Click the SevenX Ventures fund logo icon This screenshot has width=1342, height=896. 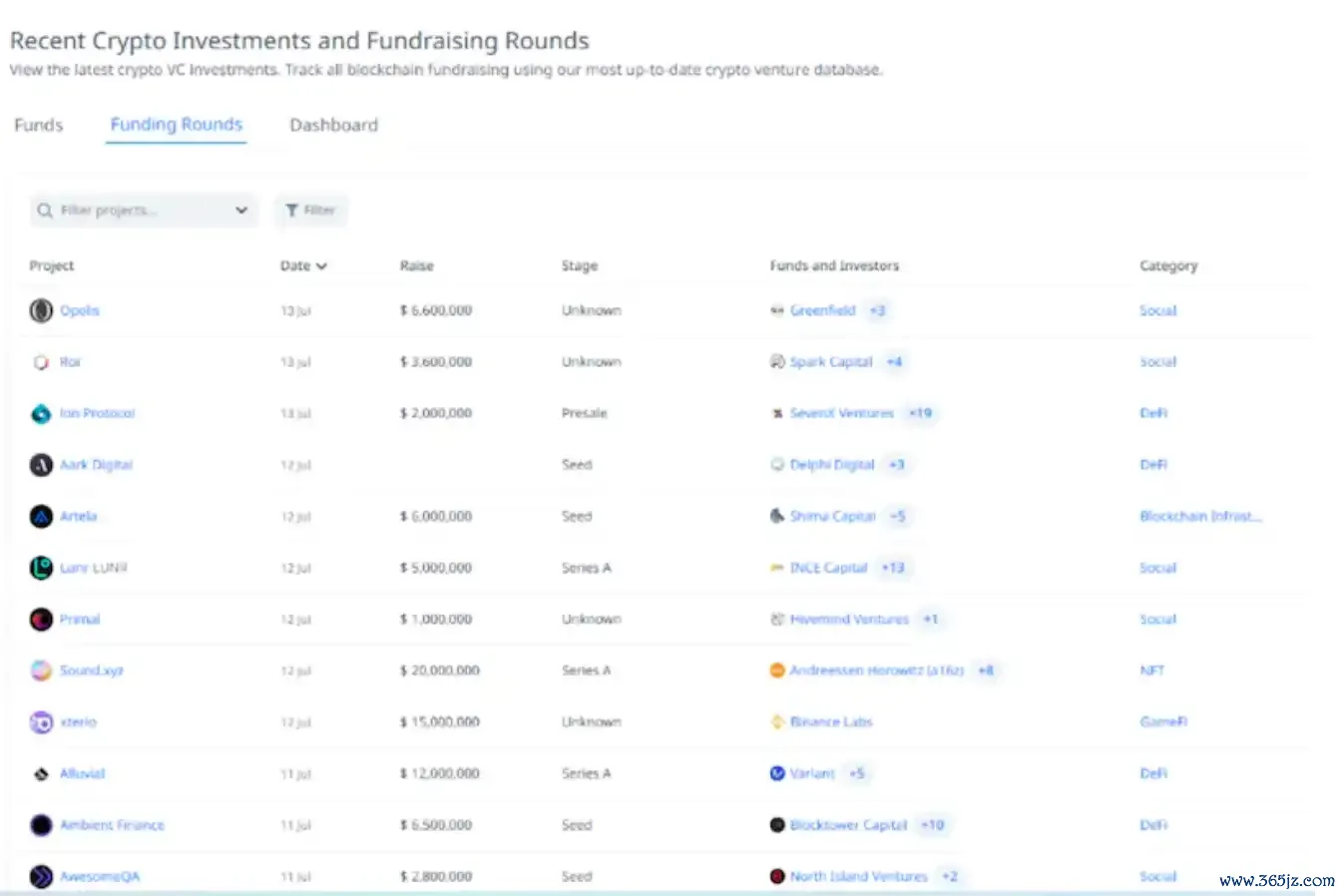777,413
